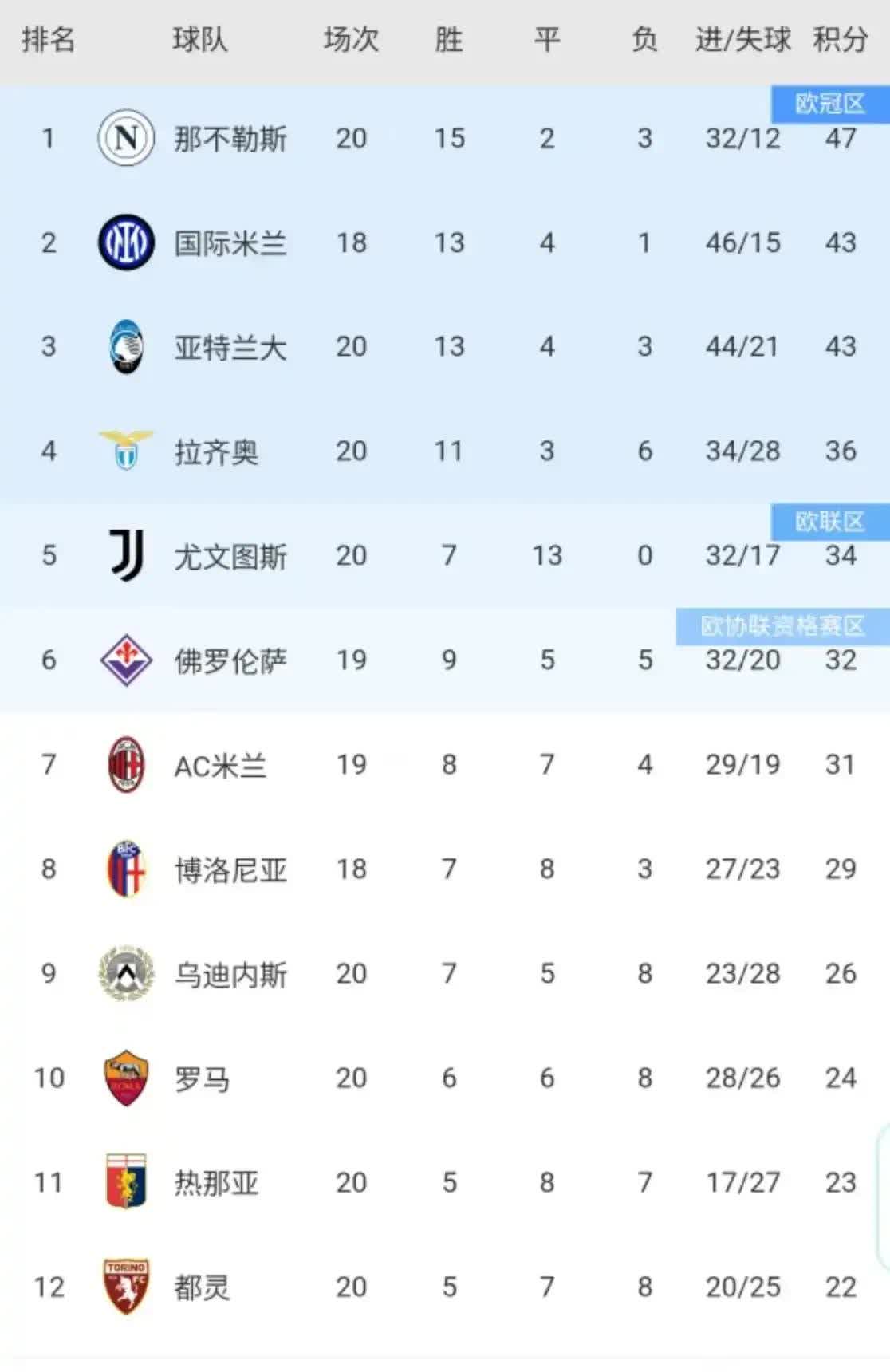
Task: Click the Torino bull crest
Action: (x=126, y=1286)
